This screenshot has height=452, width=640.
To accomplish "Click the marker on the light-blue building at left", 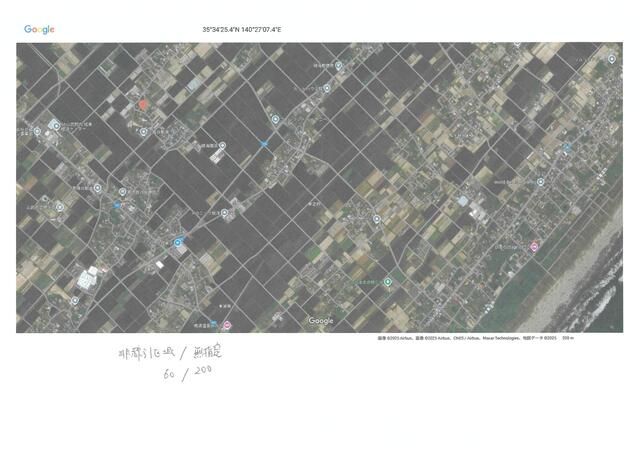I will (56, 126).
